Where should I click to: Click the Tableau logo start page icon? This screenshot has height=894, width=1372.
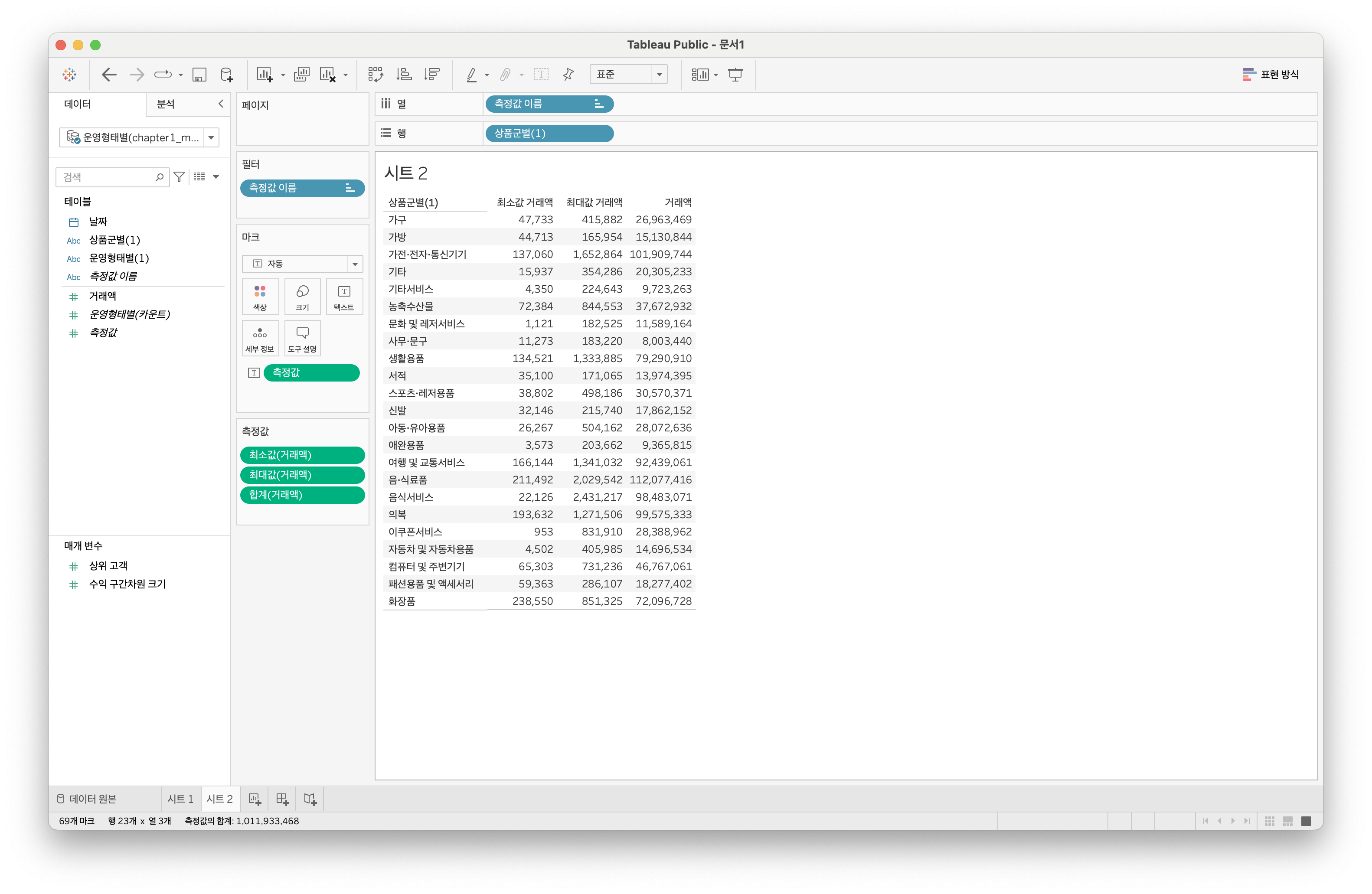[70, 75]
